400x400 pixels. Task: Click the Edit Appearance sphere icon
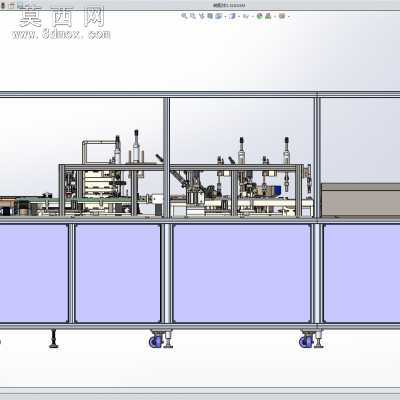point(260,16)
